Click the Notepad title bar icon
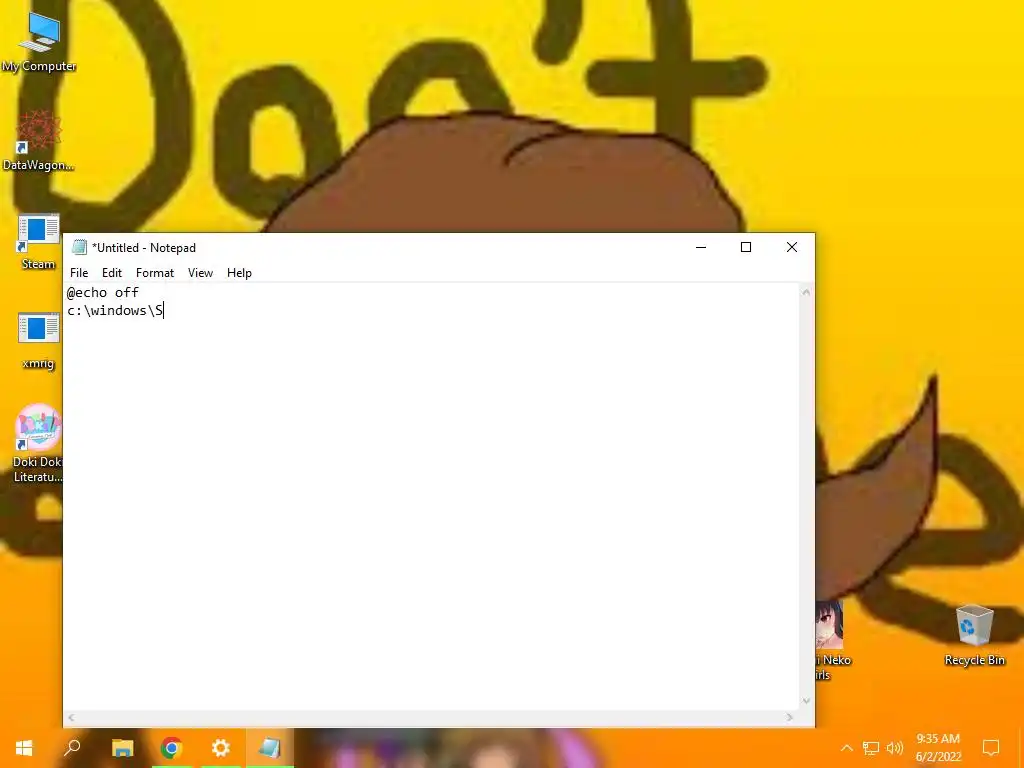 pos(79,247)
